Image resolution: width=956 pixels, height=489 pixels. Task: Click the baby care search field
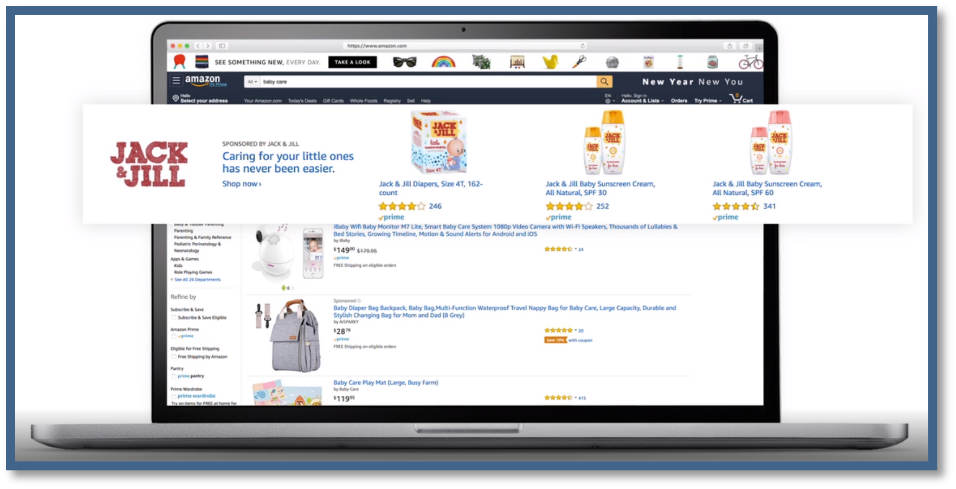pyautogui.click(x=428, y=81)
